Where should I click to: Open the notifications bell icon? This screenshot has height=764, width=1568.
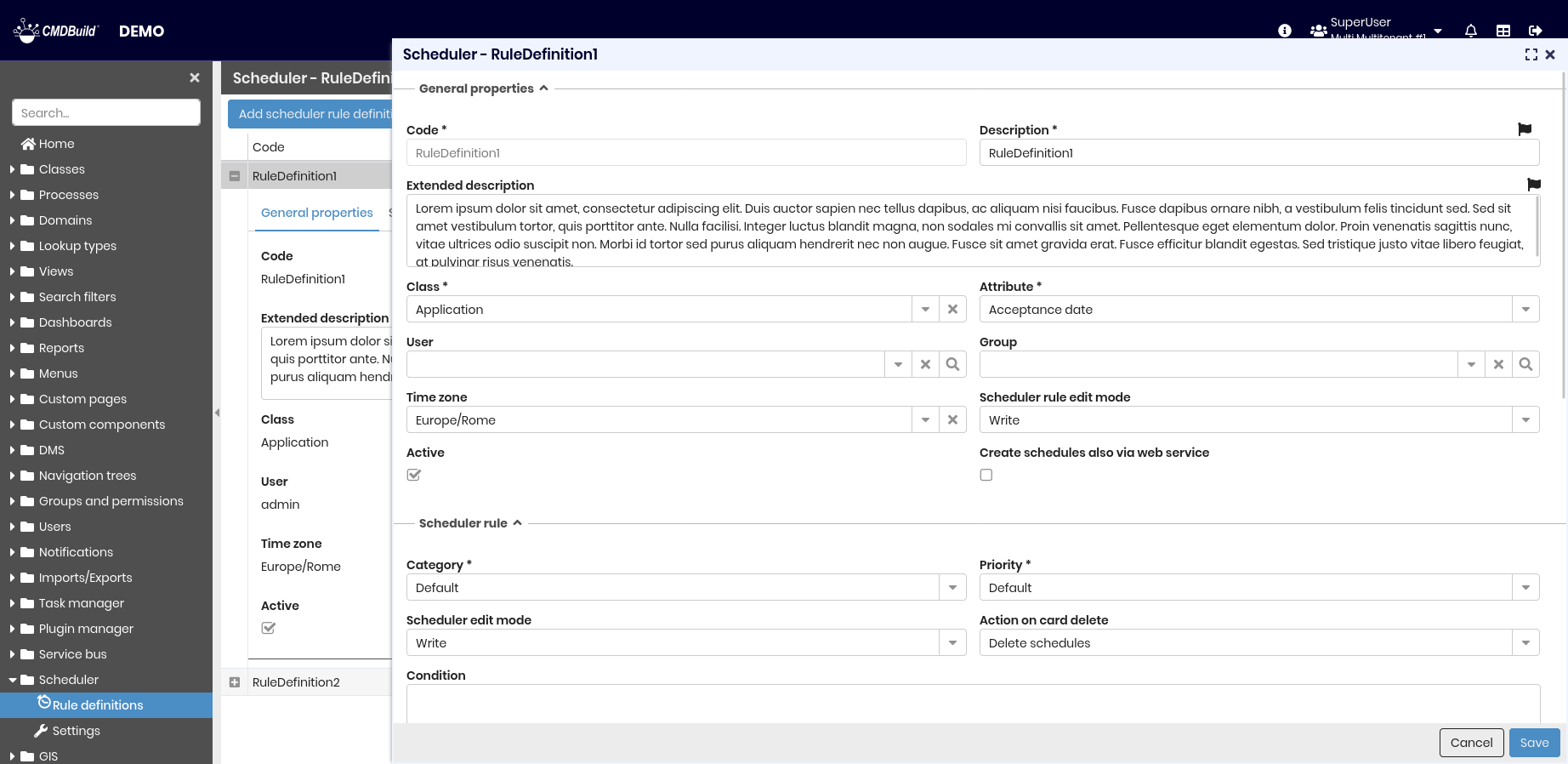click(x=1471, y=31)
